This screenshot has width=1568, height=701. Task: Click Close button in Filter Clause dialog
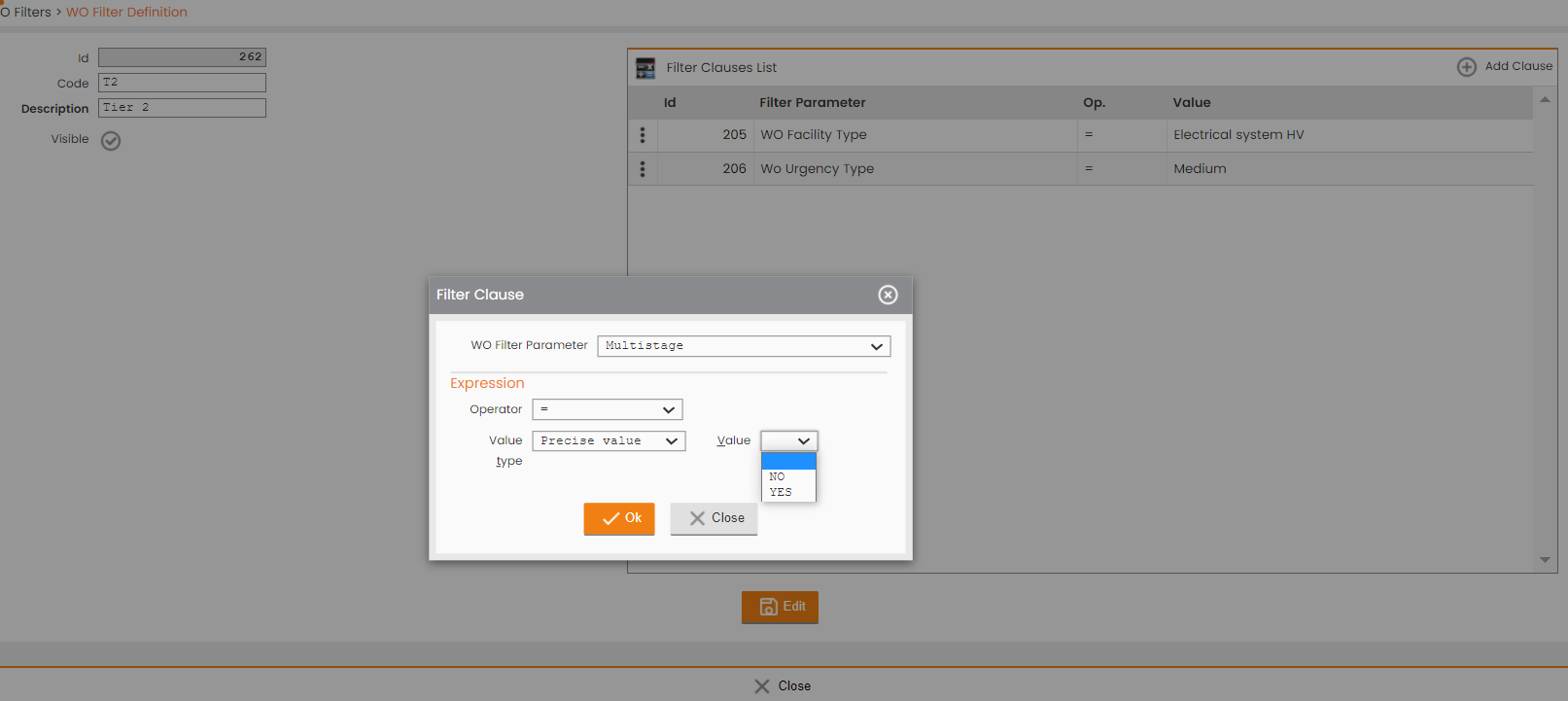click(714, 518)
